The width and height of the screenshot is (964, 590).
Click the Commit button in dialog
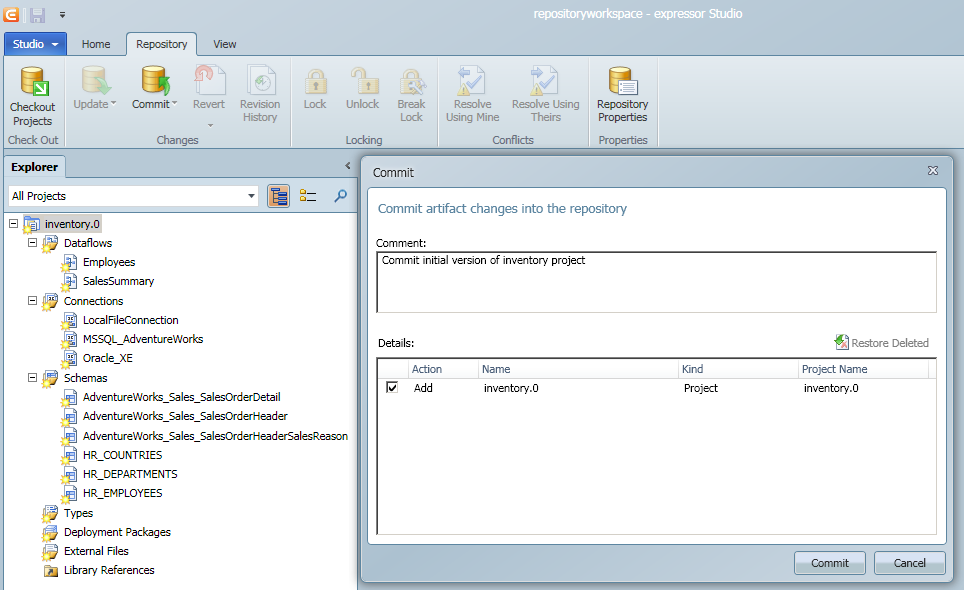tap(829, 563)
